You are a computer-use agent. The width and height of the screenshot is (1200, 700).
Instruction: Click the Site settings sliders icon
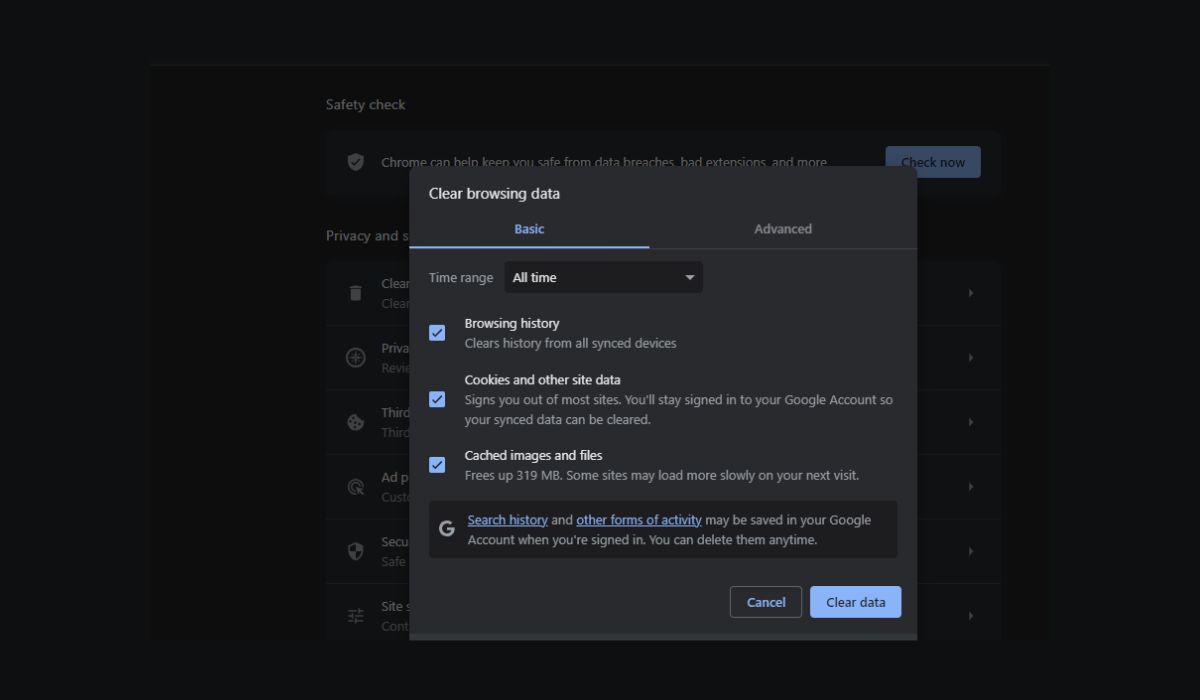355,616
